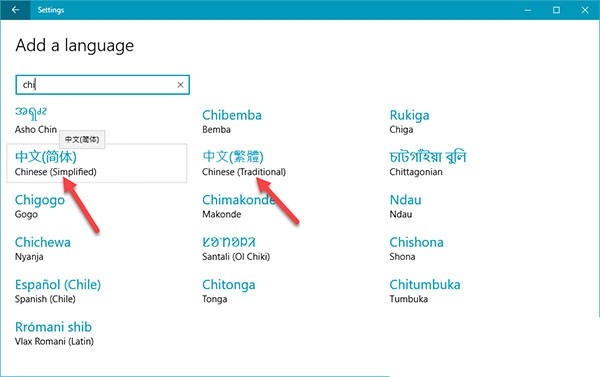Select Chitonga (Tonga) language
The width and height of the screenshot is (600, 377).
[229, 291]
